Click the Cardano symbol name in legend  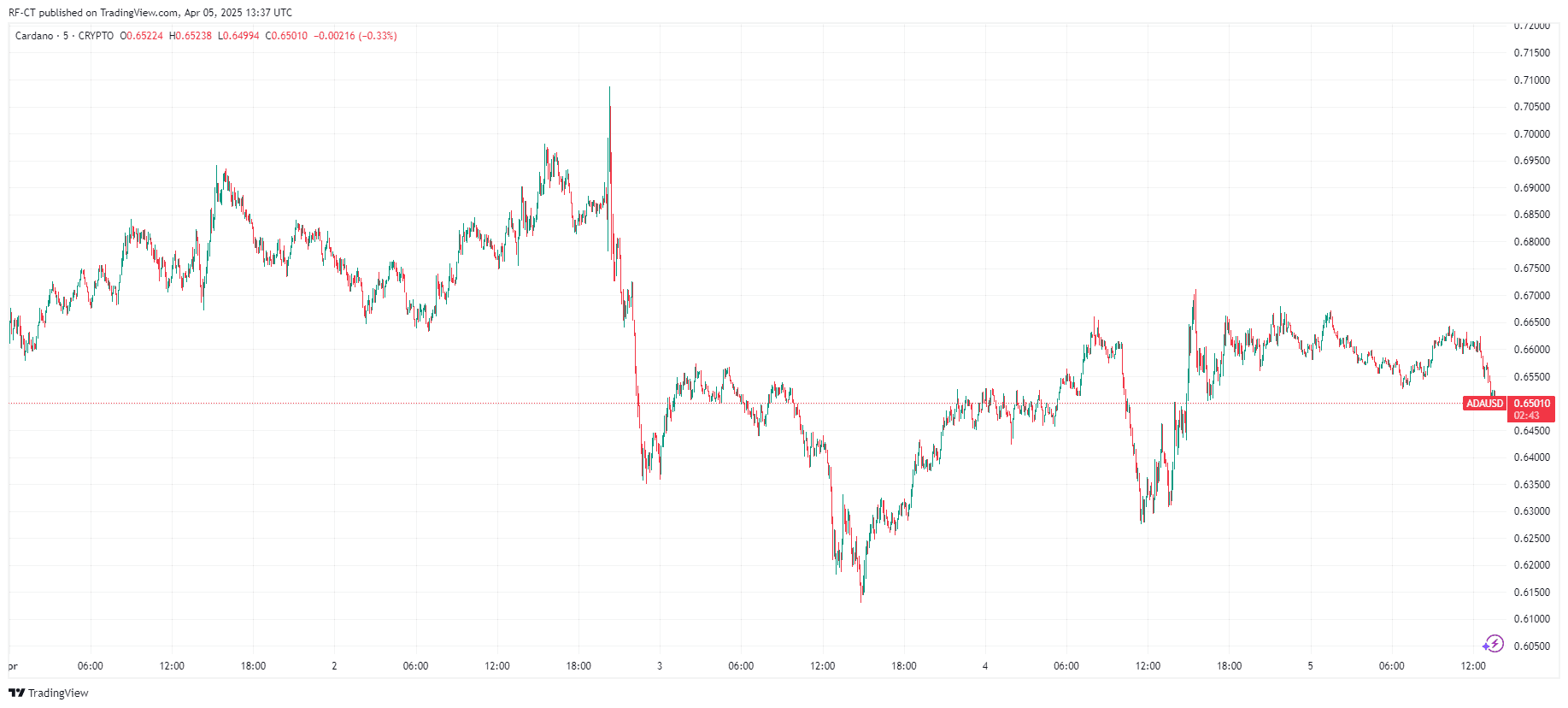pyautogui.click(x=34, y=36)
